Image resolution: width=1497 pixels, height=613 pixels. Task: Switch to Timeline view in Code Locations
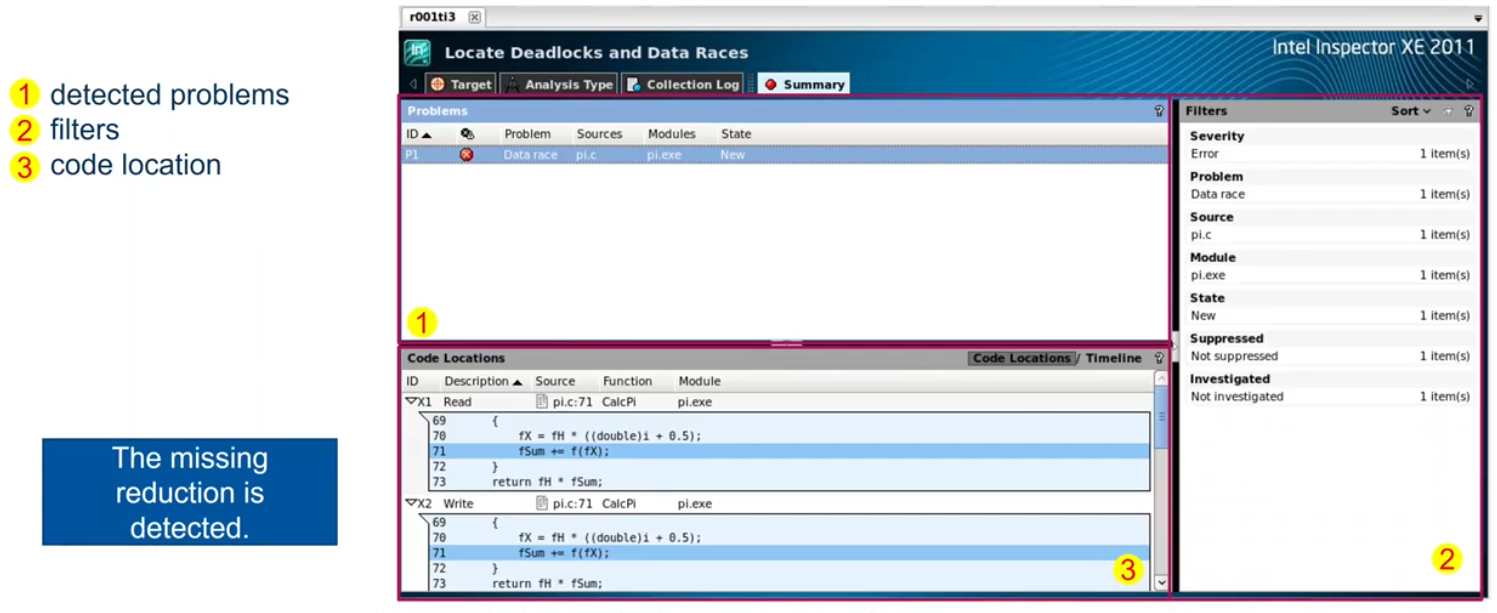coord(1113,358)
